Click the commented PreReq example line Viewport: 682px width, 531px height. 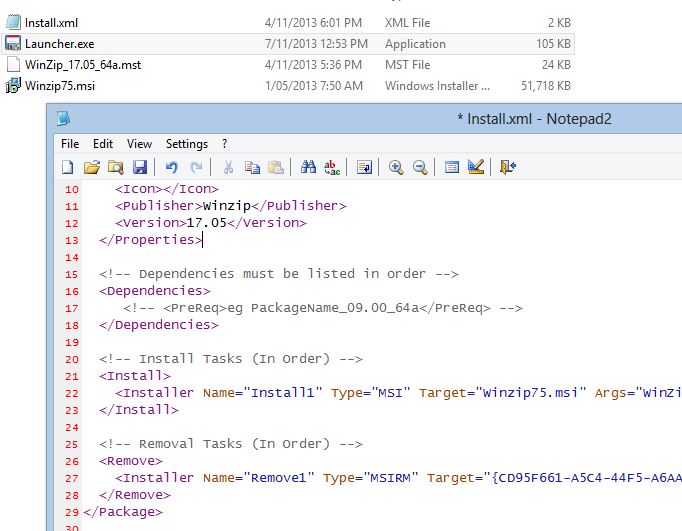[x=323, y=308]
